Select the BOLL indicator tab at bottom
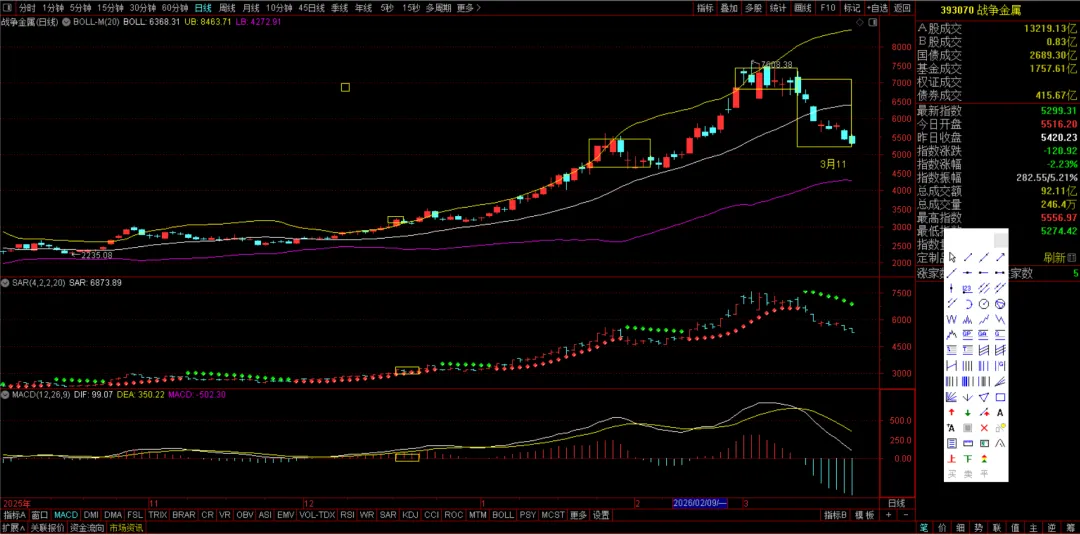This screenshot has height=535, width=1080. click(x=503, y=515)
